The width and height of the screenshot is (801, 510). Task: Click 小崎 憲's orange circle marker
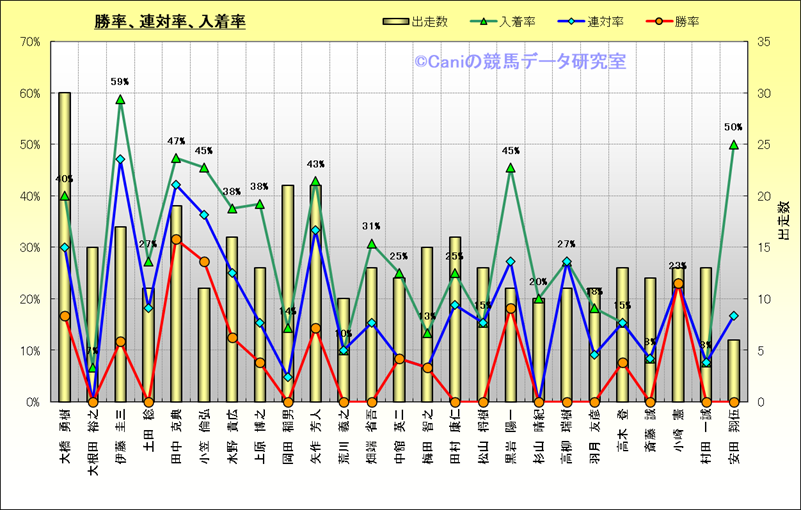tap(678, 284)
